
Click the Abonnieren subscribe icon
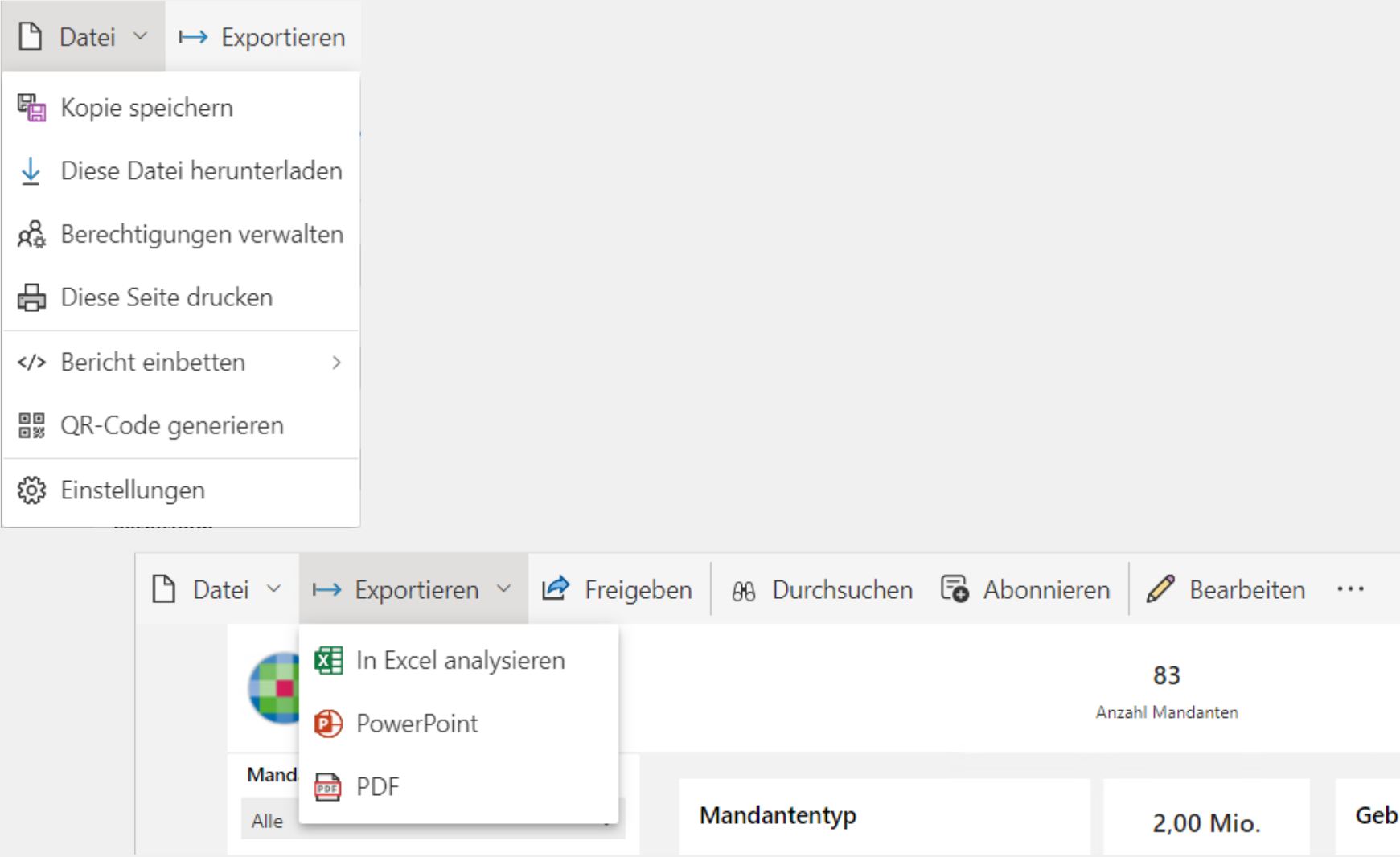click(x=955, y=589)
